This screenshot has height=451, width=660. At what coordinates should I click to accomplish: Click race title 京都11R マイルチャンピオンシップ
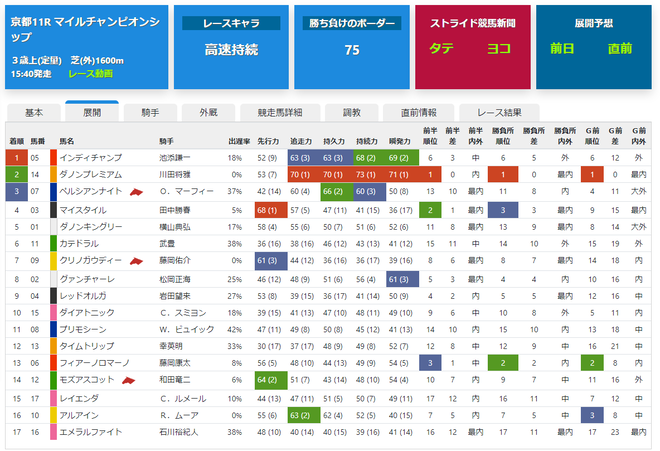(x=85, y=29)
